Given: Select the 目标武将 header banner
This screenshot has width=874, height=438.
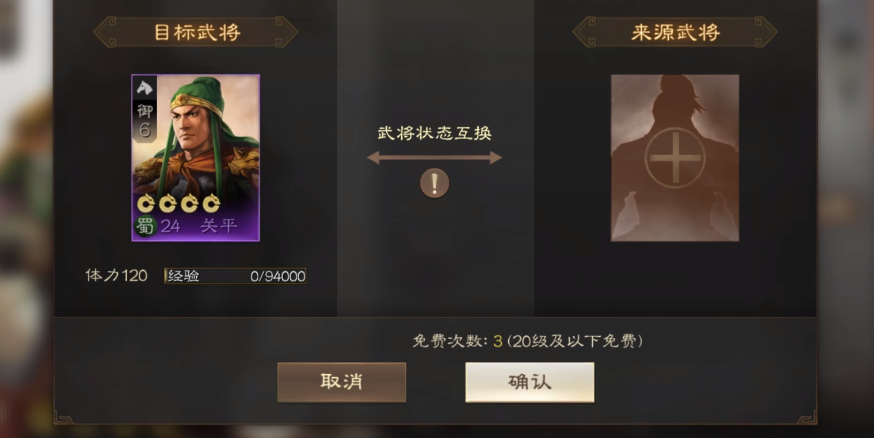Looking at the screenshot, I should [x=196, y=32].
